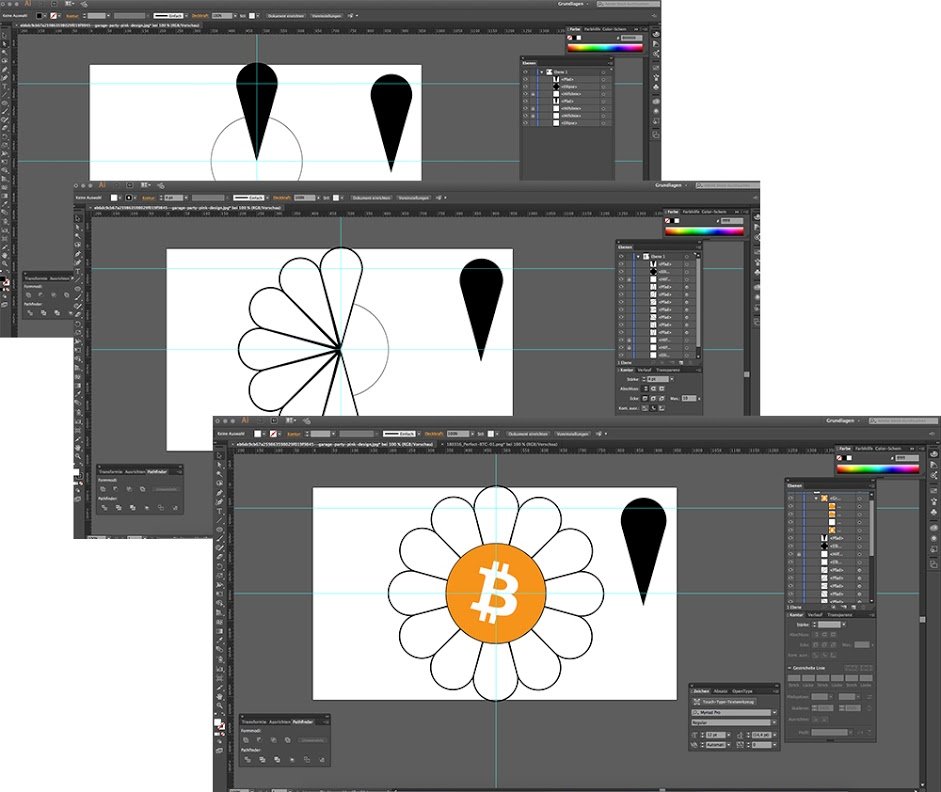Switch to the Transformieren tab in front window
The image size is (941, 792).
click(x=253, y=722)
